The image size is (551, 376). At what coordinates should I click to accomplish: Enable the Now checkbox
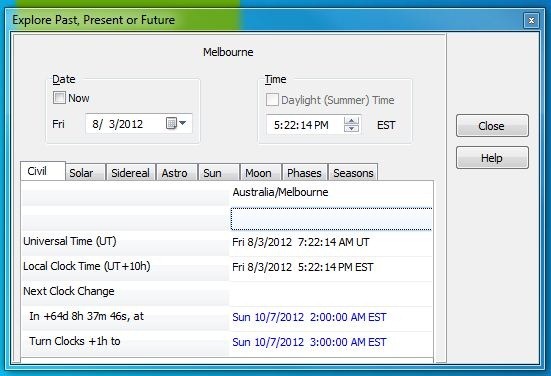tap(59, 98)
